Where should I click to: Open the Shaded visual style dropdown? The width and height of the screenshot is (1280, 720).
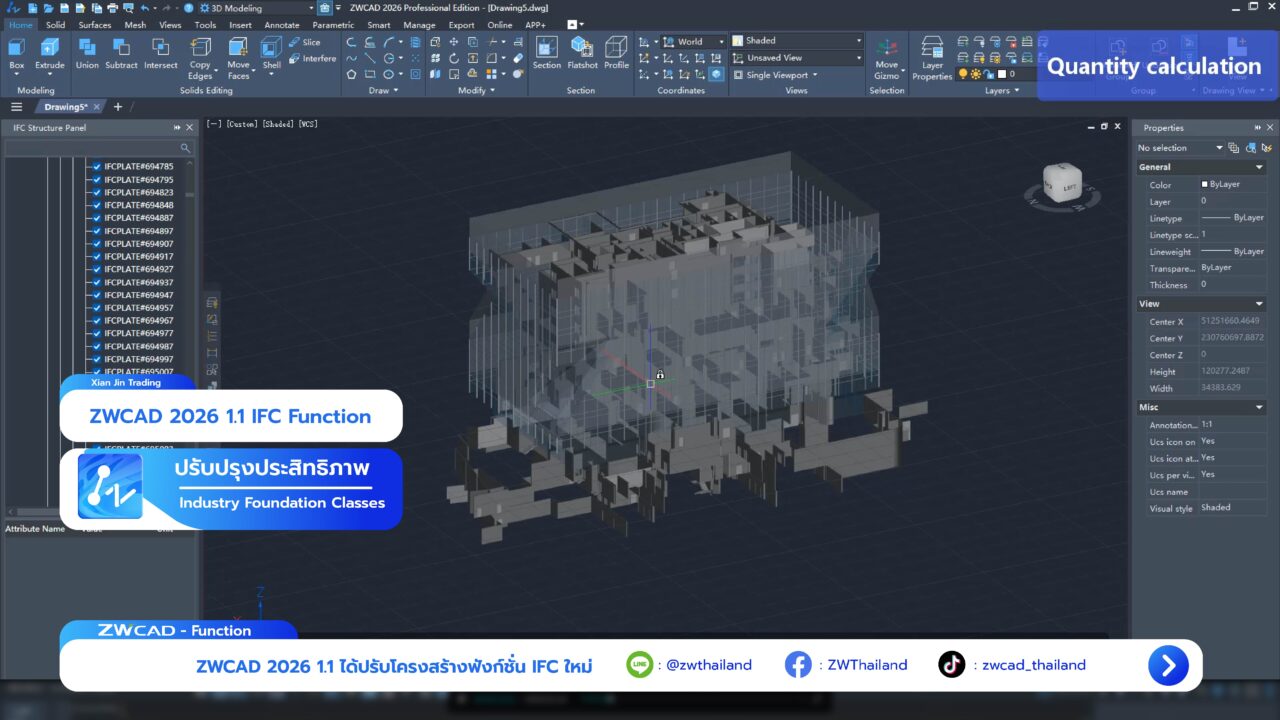(x=796, y=41)
